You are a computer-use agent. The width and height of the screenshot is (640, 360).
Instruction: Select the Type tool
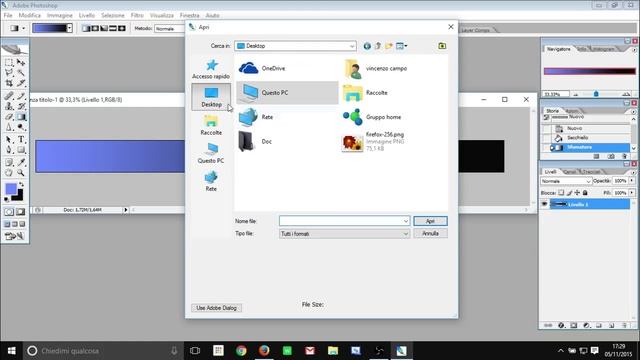click(21, 140)
